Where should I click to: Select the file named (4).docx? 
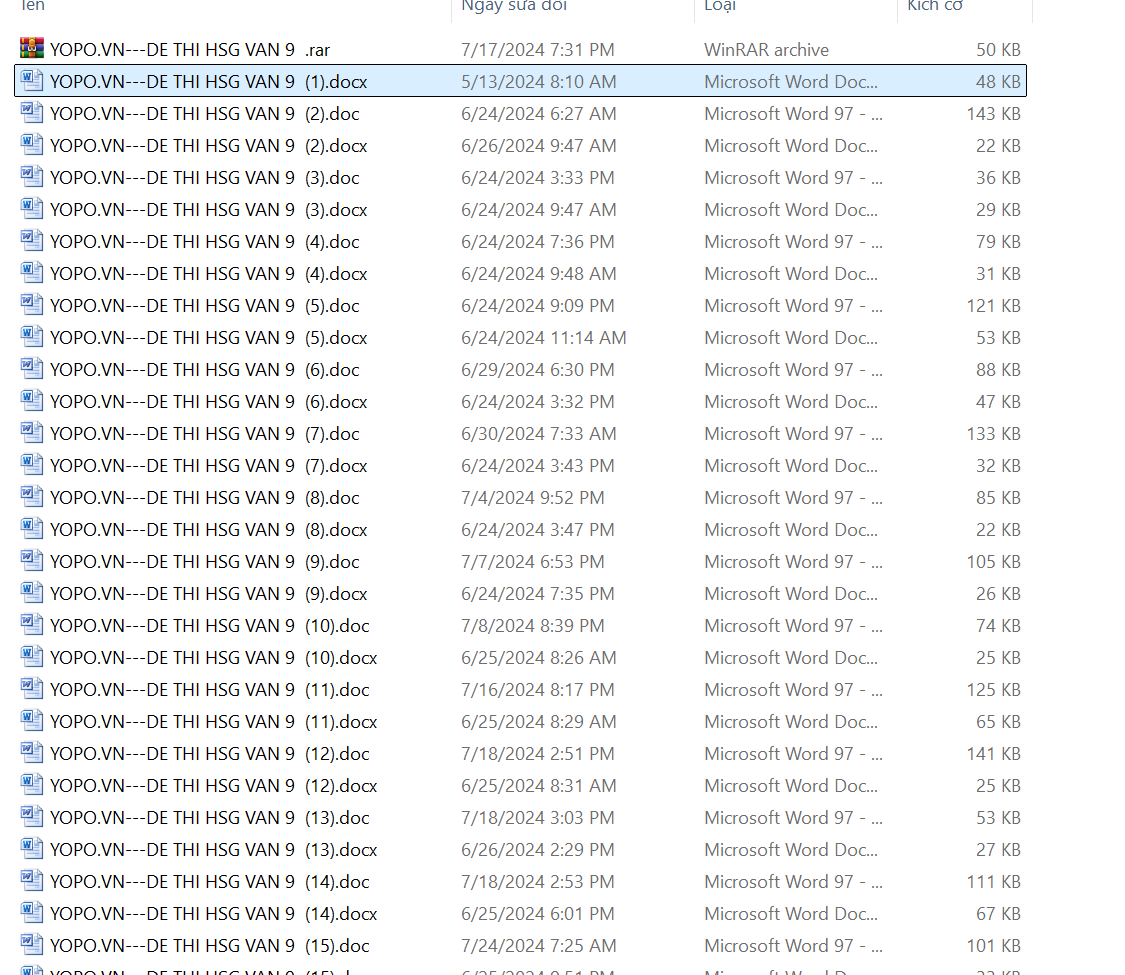point(209,273)
